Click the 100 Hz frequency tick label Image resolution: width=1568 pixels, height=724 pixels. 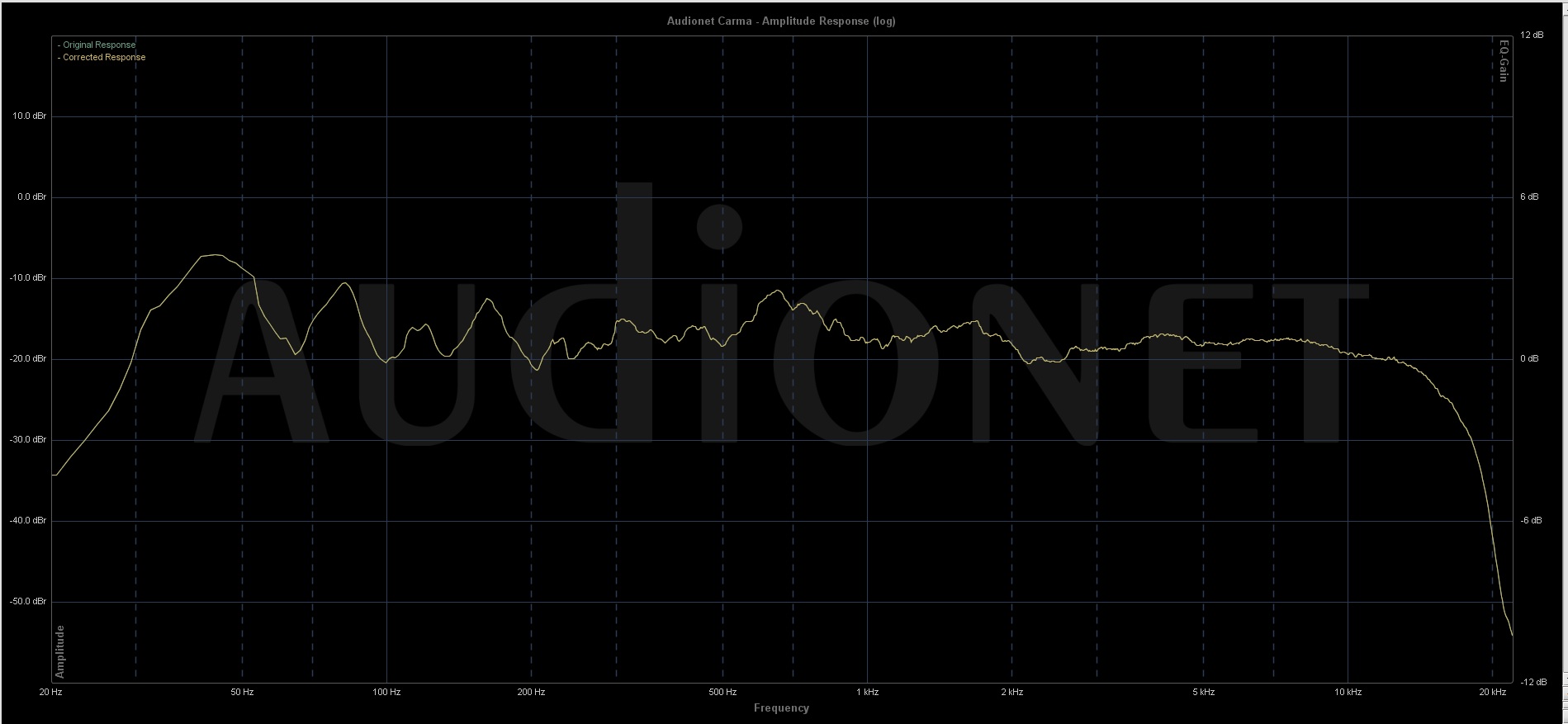pos(386,692)
